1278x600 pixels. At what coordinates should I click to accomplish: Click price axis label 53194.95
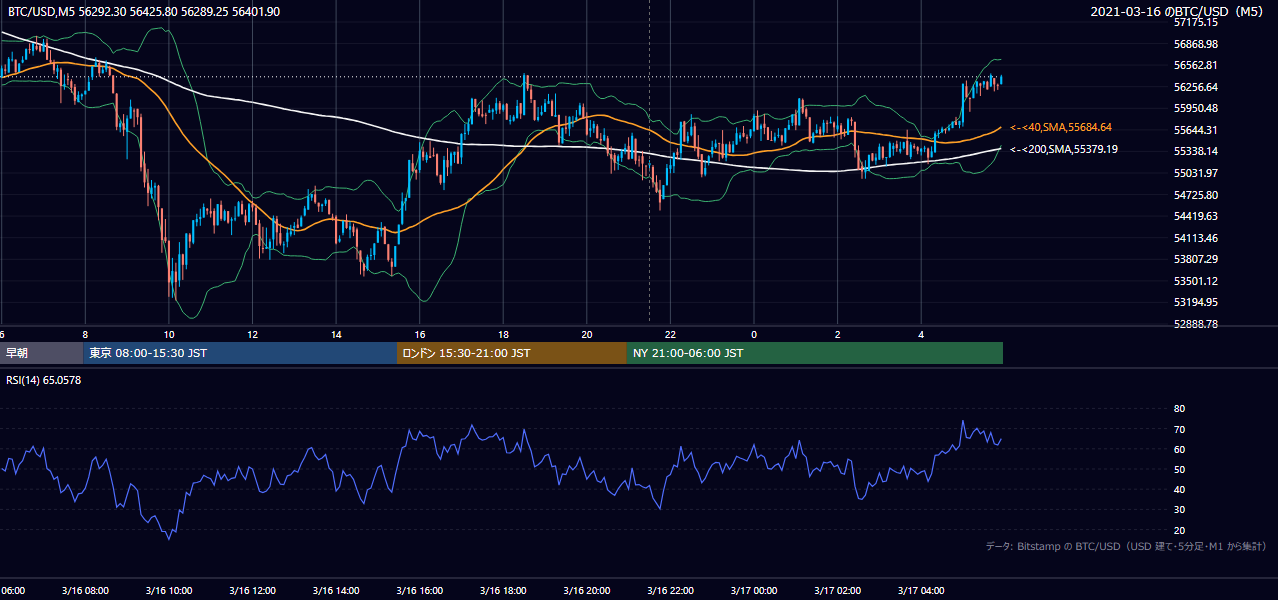(x=1195, y=302)
